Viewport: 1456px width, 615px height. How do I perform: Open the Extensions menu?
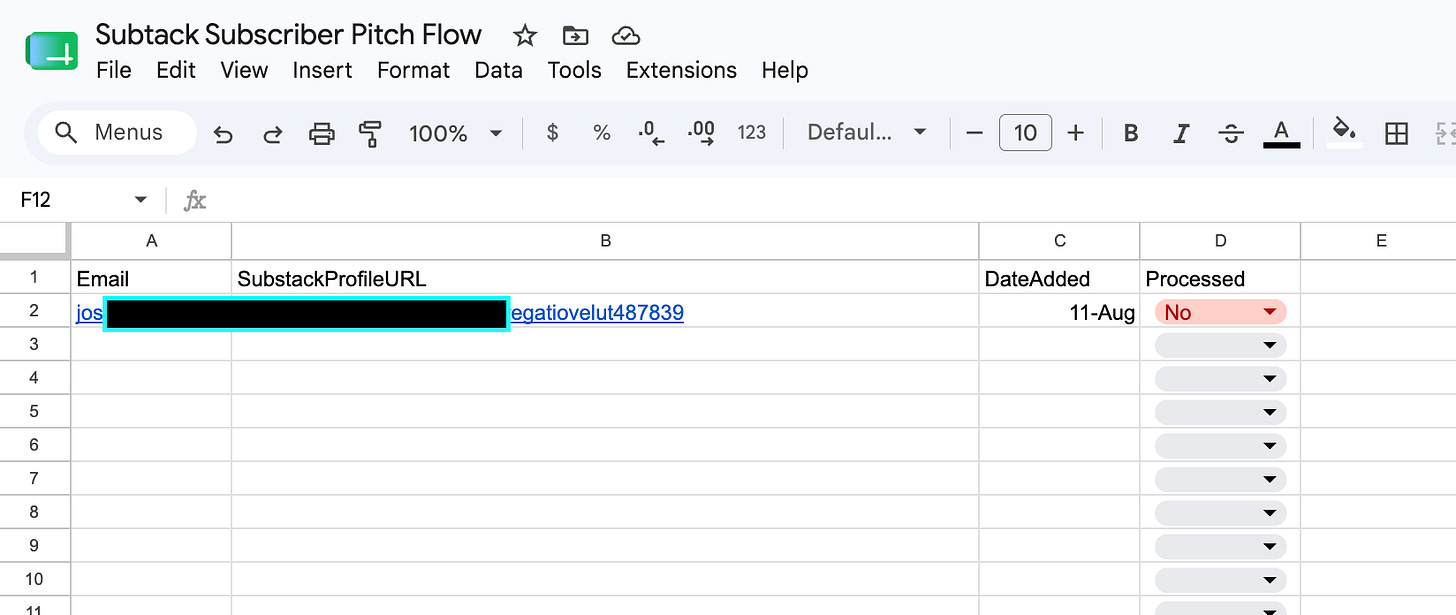(681, 70)
